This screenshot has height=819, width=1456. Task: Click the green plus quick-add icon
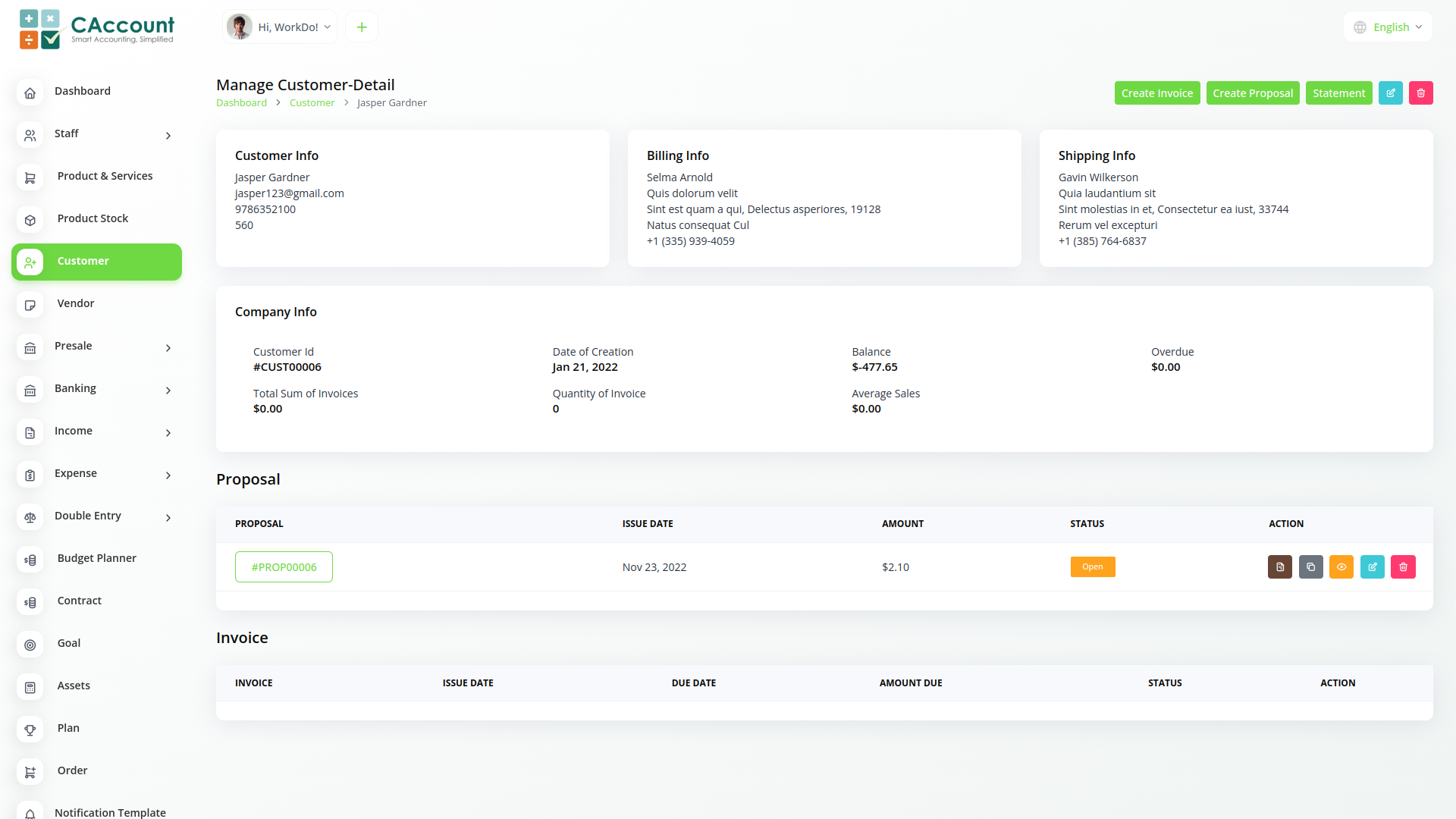coord(362,27)
